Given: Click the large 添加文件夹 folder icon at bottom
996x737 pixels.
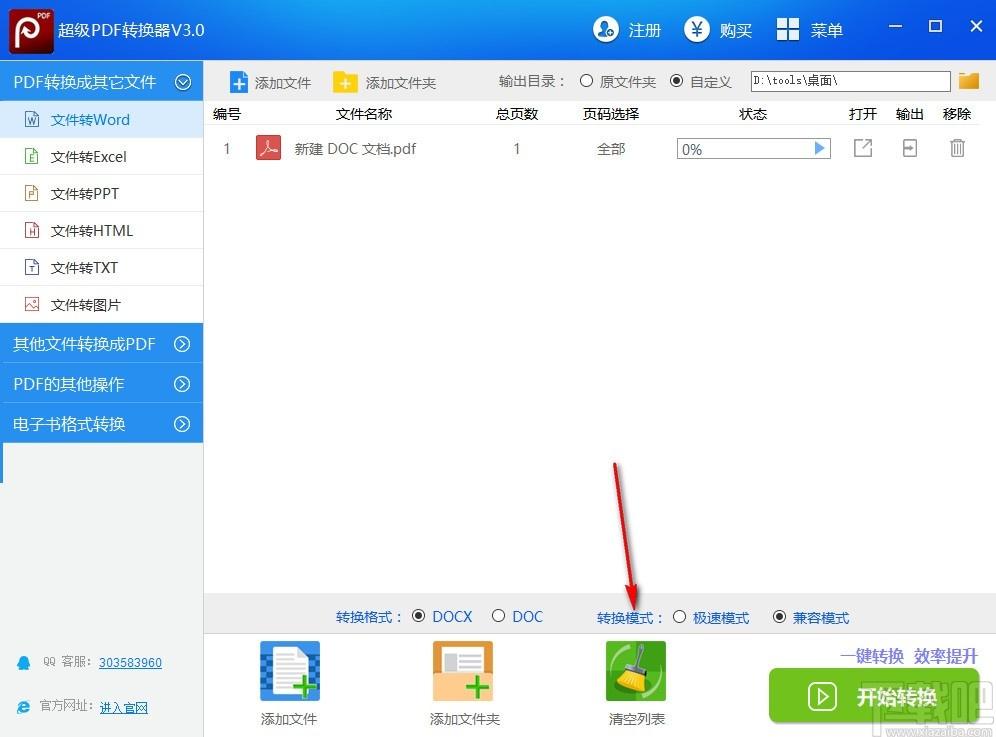Looking at the screenshot, I should tap(463, 671).
